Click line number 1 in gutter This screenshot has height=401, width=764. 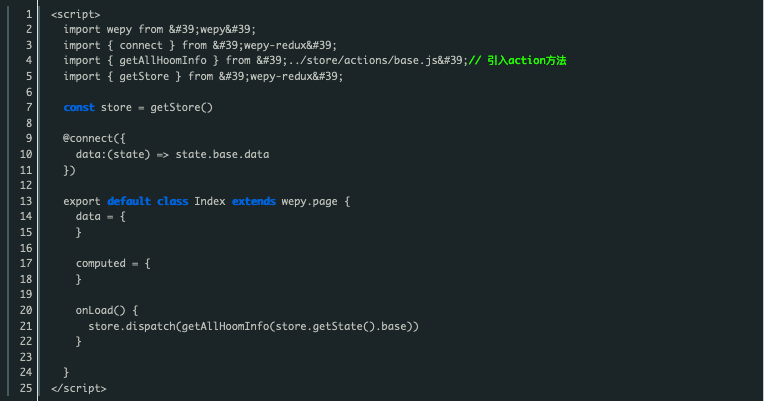pos(29,15)
